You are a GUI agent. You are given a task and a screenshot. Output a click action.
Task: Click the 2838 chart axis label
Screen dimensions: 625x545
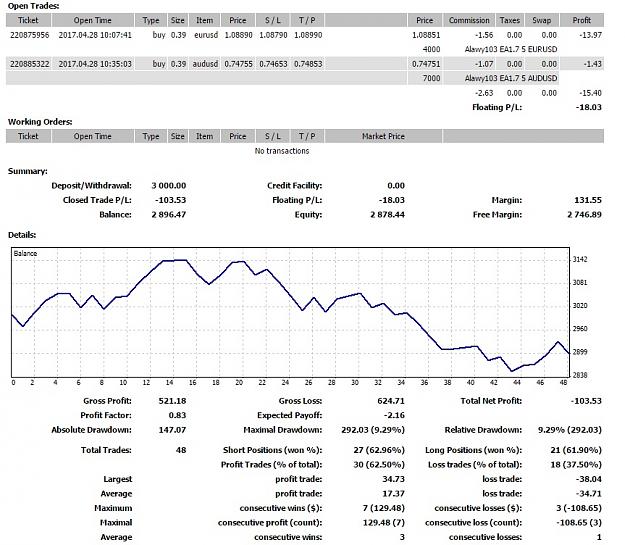pos(580,375)
